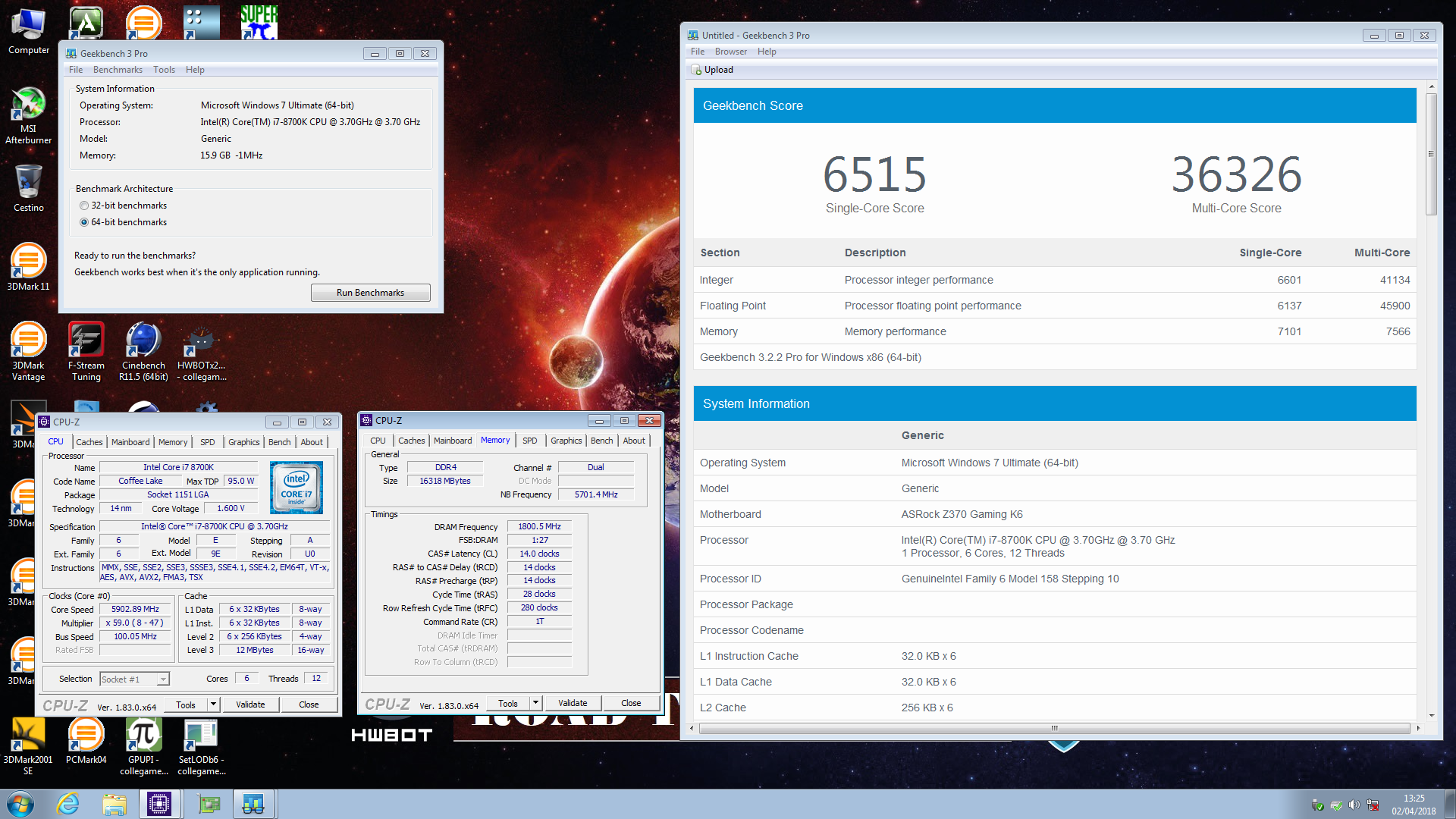The height and width of the screenshot is (819, 1456).
Task: Click the DRAM Frequency 1800.5 MHz field
Action: coord(539,526)
